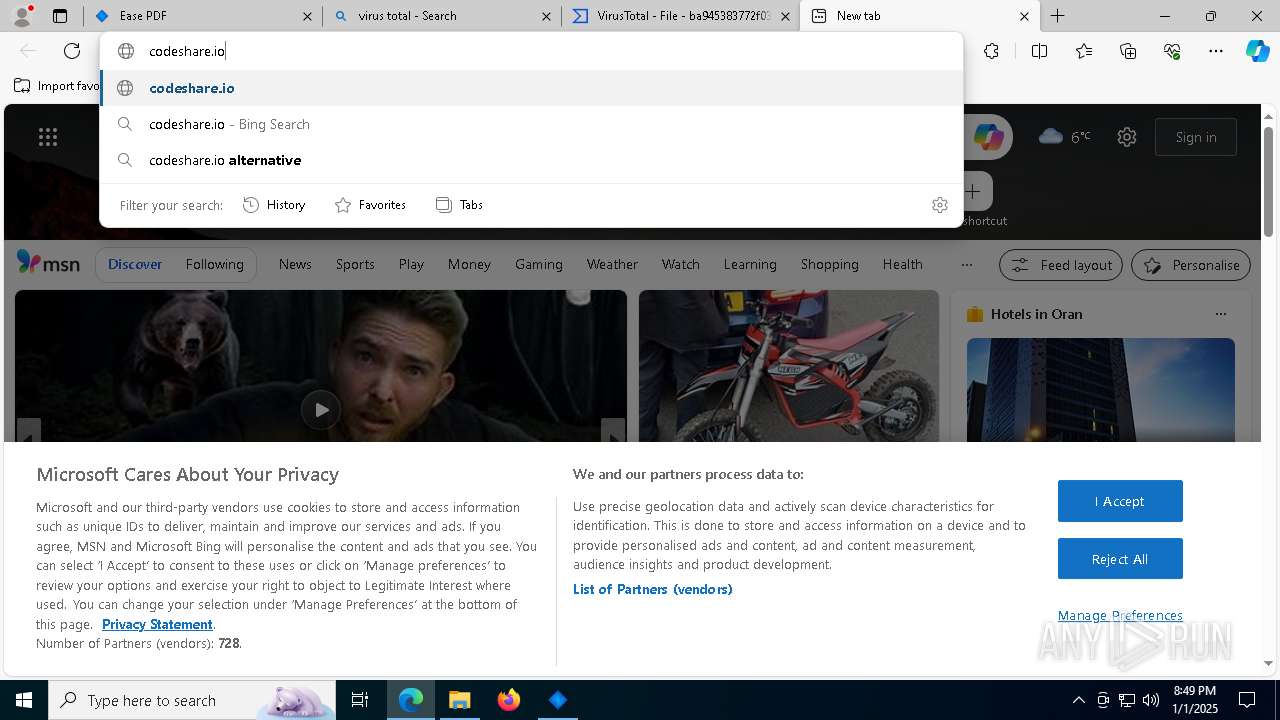Accept cookies with I Accept
Screen dimensions: 1280x720
coord(1120,501)
